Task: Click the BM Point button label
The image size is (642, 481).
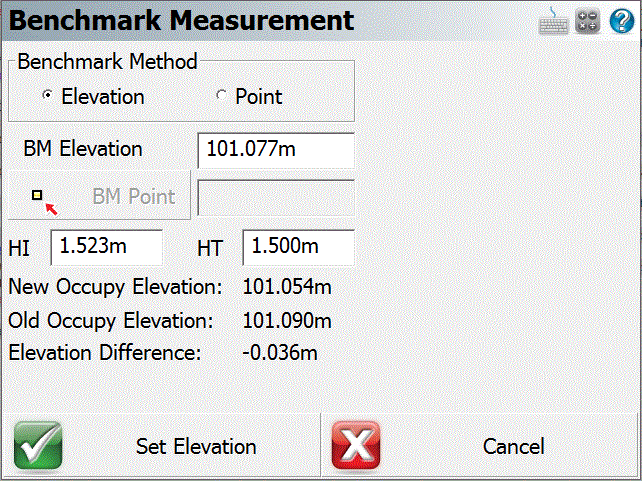Action: pos(134,196)
